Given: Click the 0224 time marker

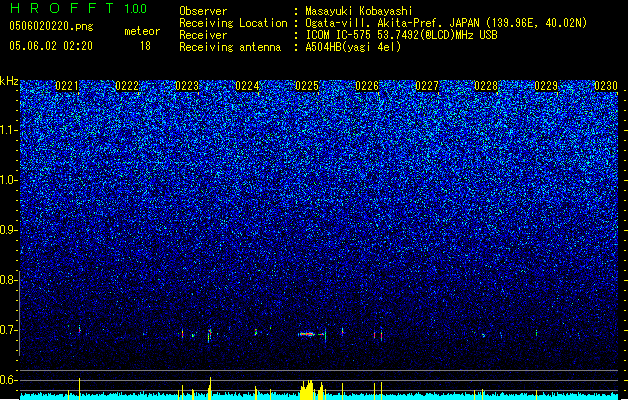Looking at the screenshot, I should [x=247, y=86].
